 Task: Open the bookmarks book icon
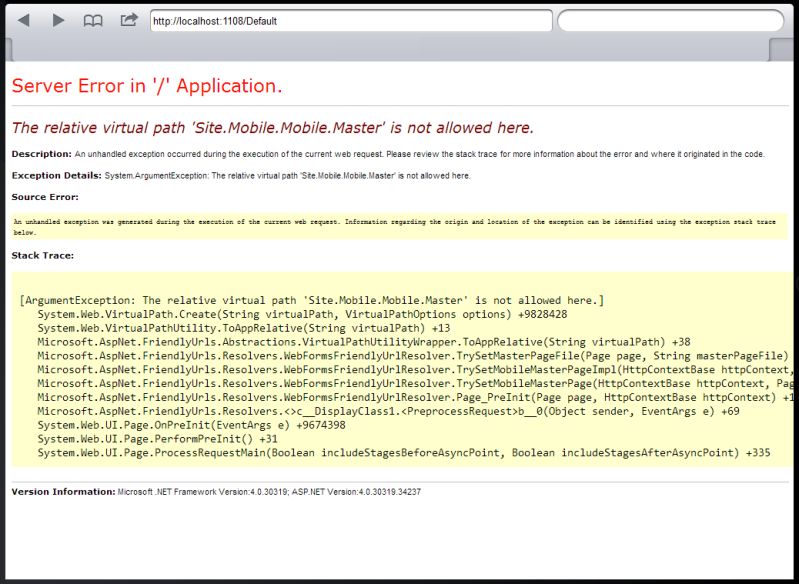click(x=93, y=21)
